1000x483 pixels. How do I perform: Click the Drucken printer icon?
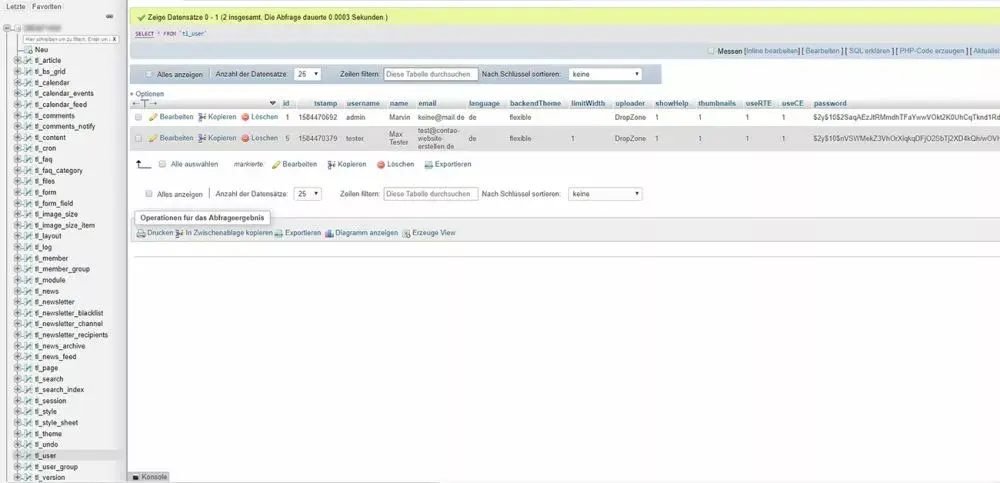pos(141,233)
